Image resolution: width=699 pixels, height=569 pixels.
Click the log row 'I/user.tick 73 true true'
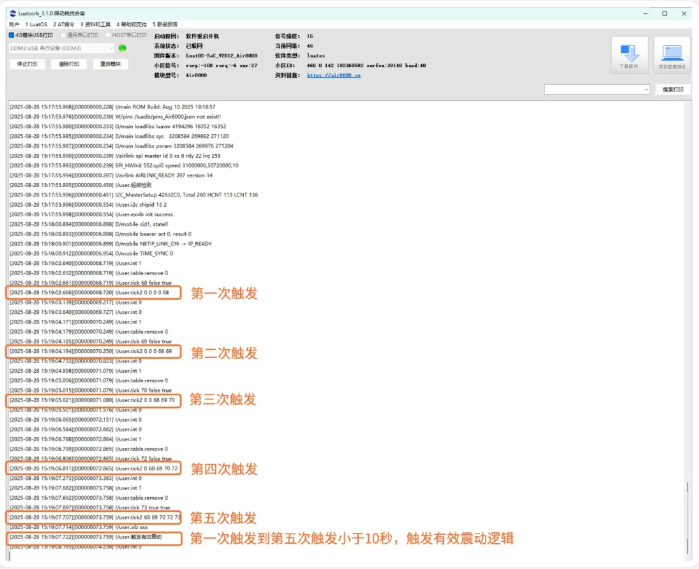(90, 508)
